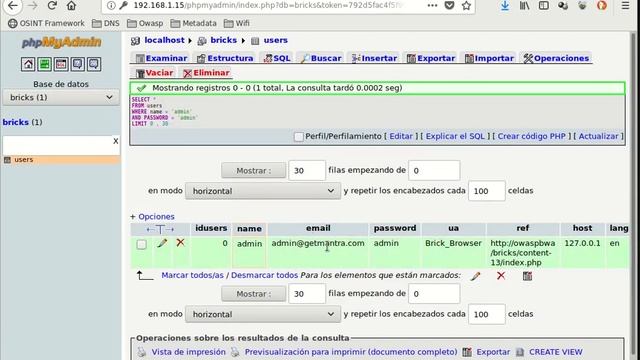Open the lower 'en modo horizontal' dropdown

(x=263, y=314)
